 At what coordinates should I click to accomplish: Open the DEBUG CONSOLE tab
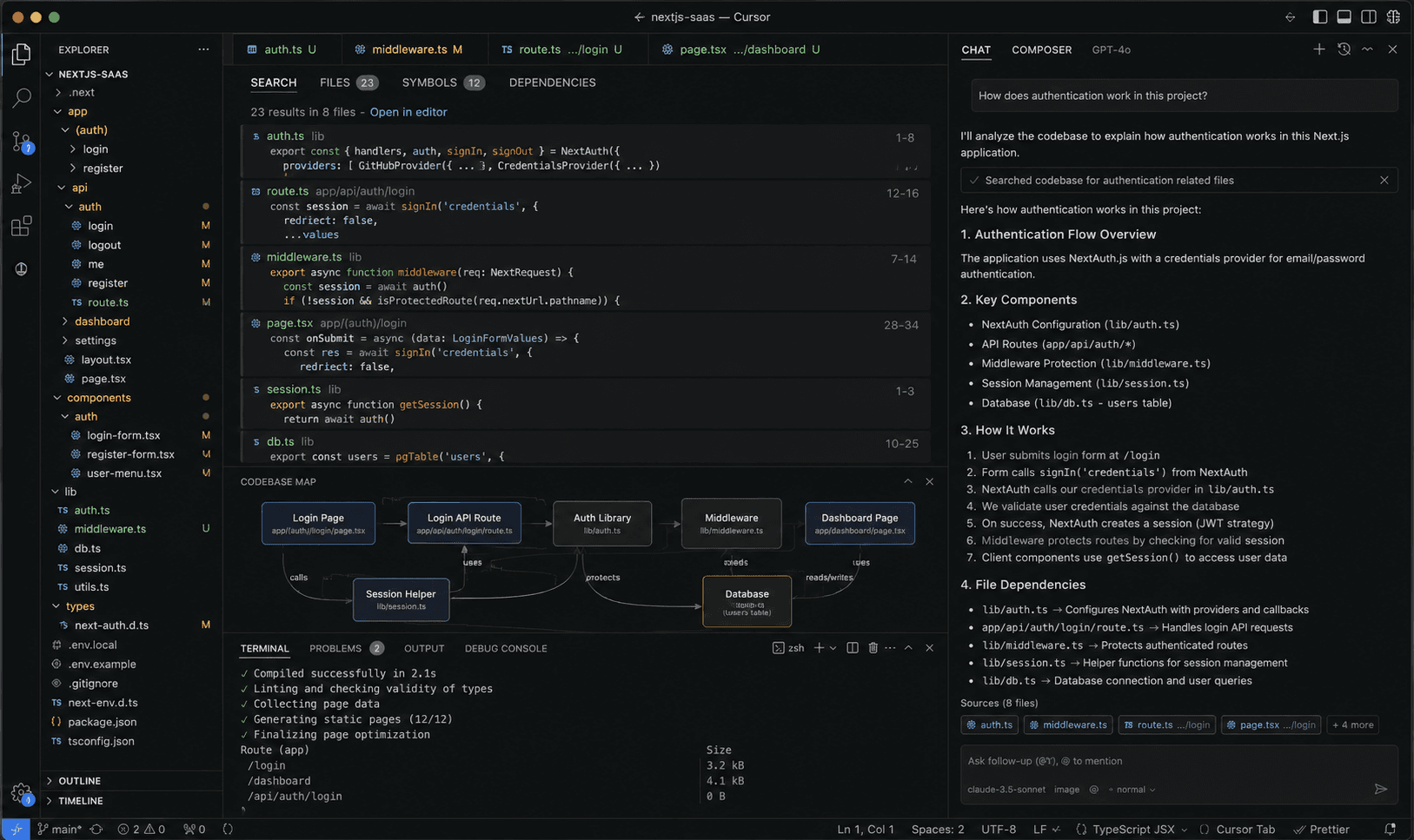pyautogui.click(x=506, y=648)
